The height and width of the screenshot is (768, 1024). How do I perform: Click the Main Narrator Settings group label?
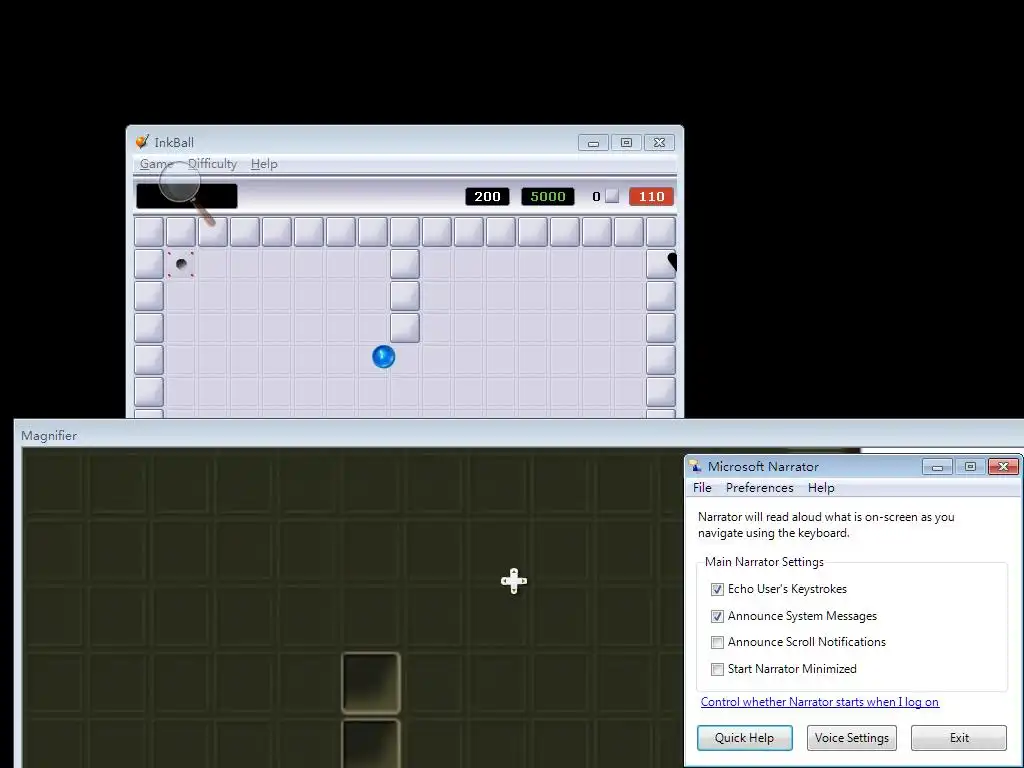764,562
